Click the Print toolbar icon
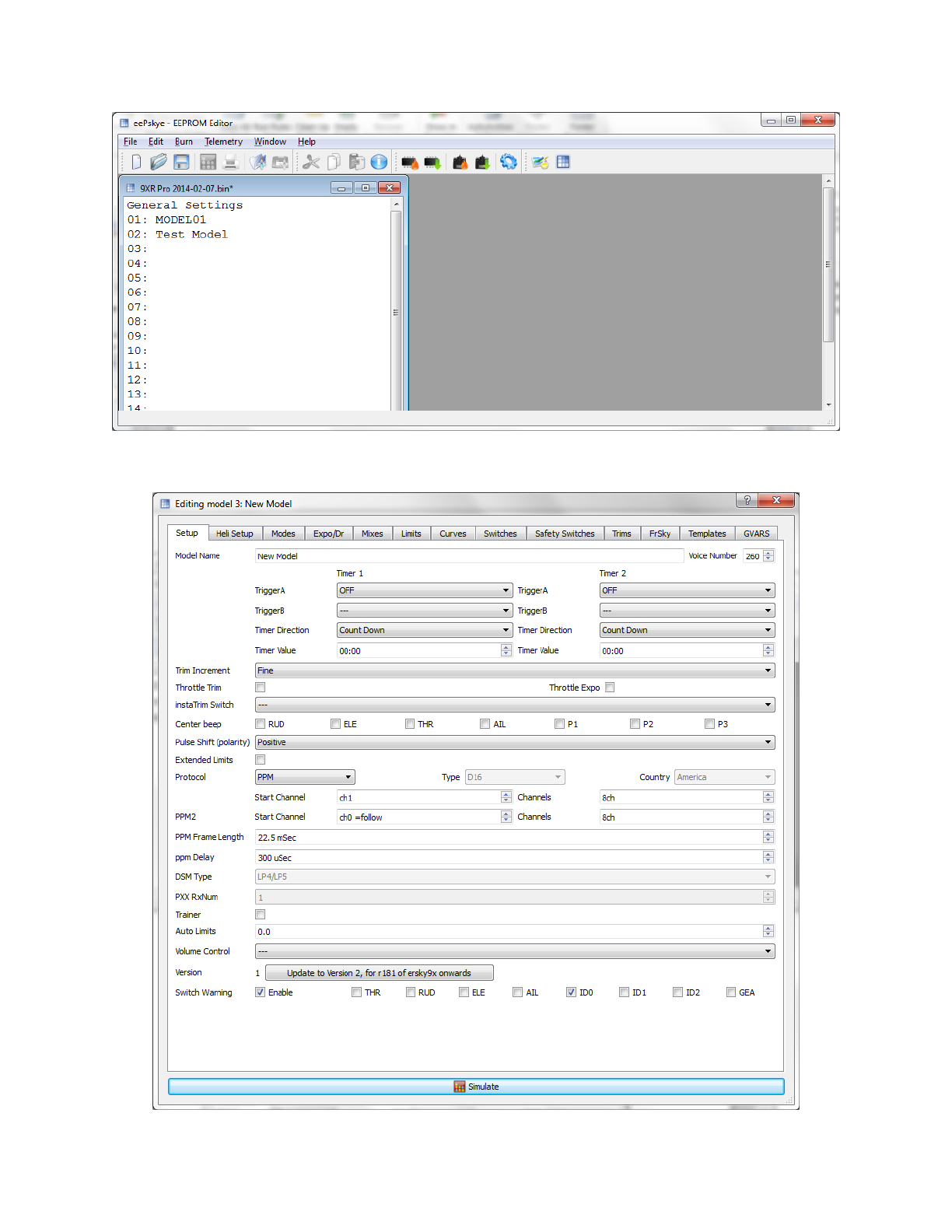This screenshot has height=1232, width=952. pyautogui.click(x=230, y=162)
